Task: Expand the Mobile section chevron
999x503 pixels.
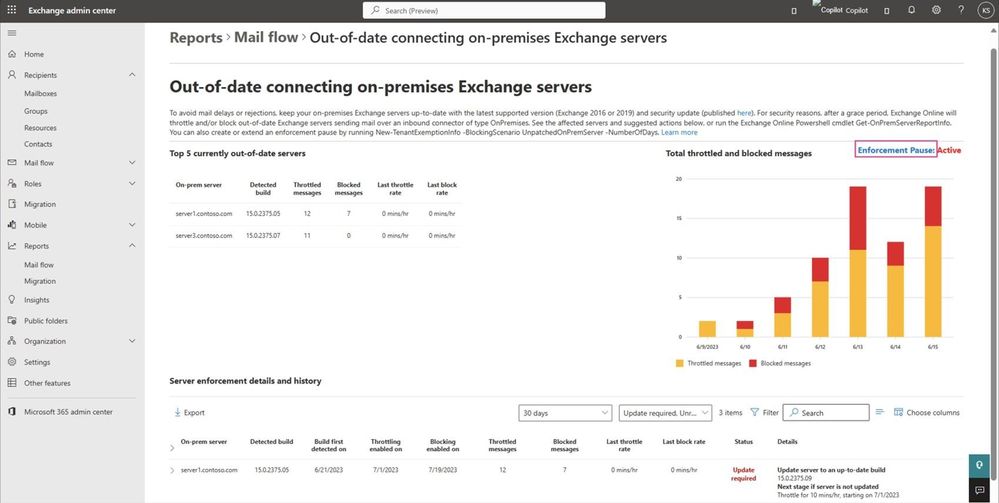Action: click(132, 225)
